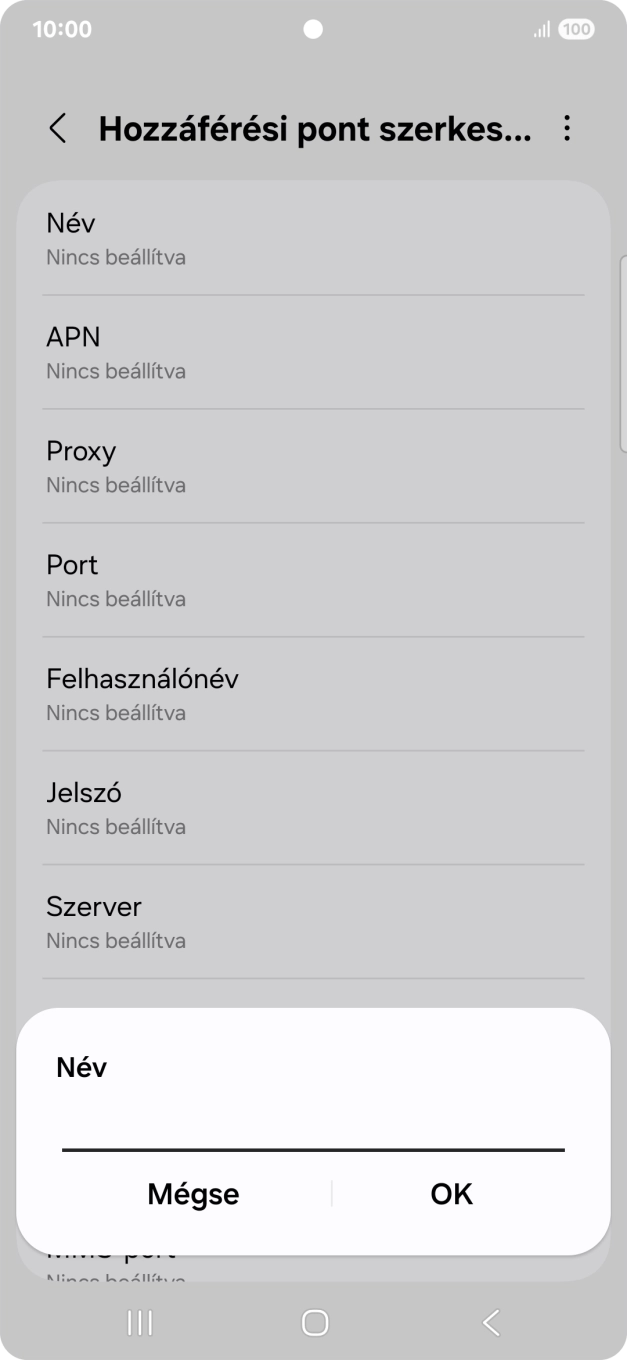The width and height of the screenshot is (627, 1360).
Task: Confirm the name with OK
Action: [450, 1193]
